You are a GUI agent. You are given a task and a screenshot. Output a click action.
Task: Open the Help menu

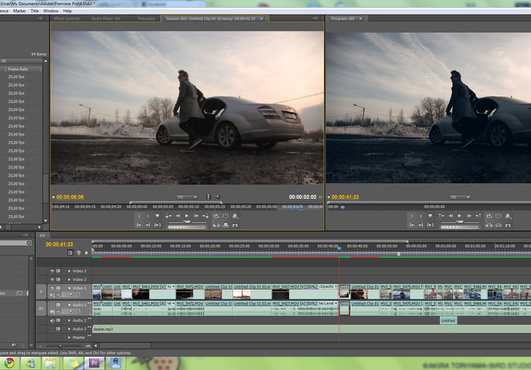pyautogui.click(x=67, y=11)
